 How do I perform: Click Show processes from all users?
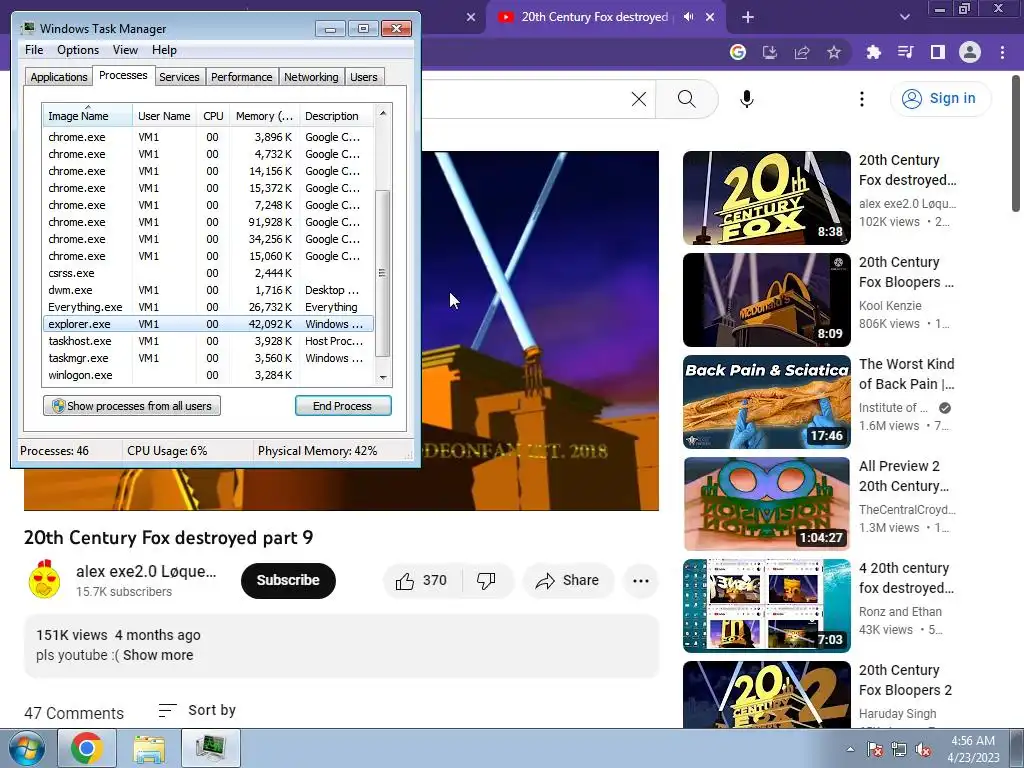coord(132,406)
